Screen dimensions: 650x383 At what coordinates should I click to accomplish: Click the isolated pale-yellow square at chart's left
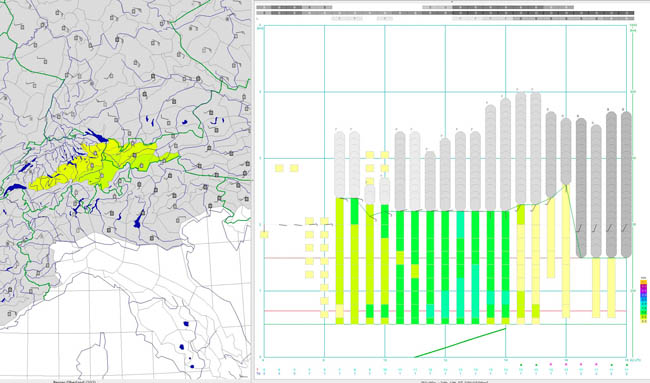[264, 235]
